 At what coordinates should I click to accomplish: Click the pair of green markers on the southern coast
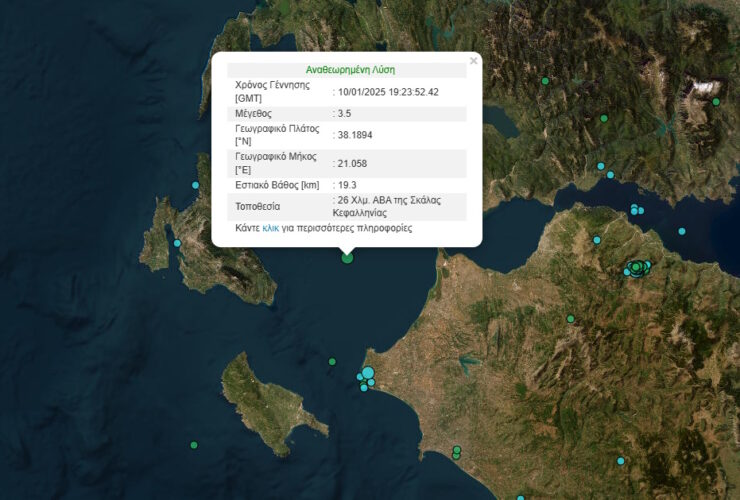pos(456,452)
